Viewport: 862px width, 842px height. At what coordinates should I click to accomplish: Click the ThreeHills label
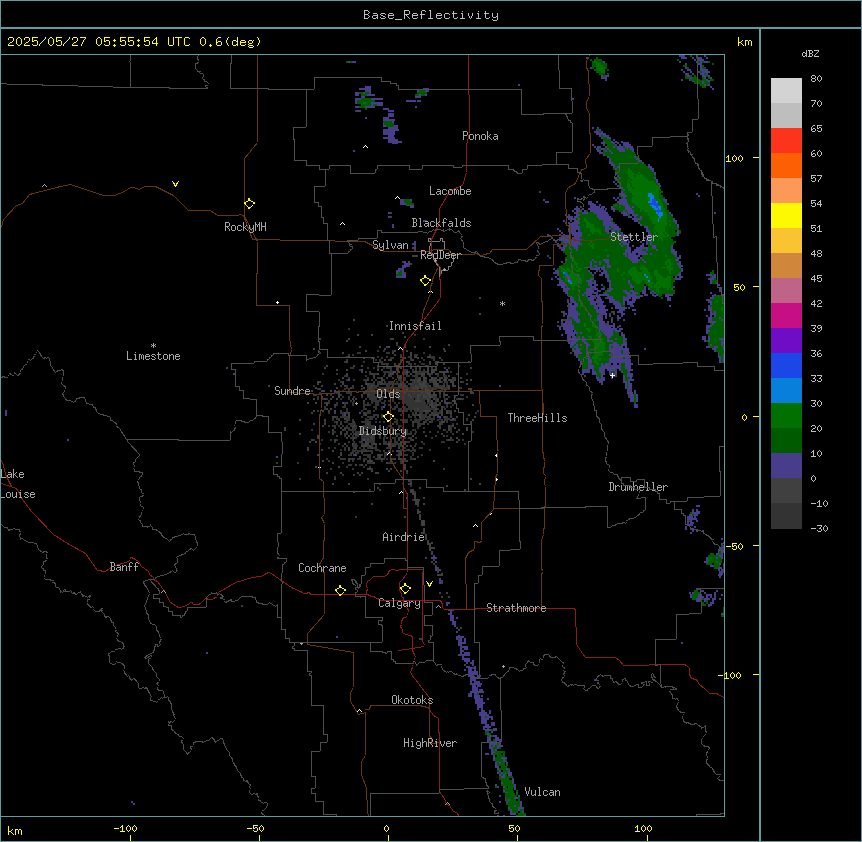tap(537, 418)
